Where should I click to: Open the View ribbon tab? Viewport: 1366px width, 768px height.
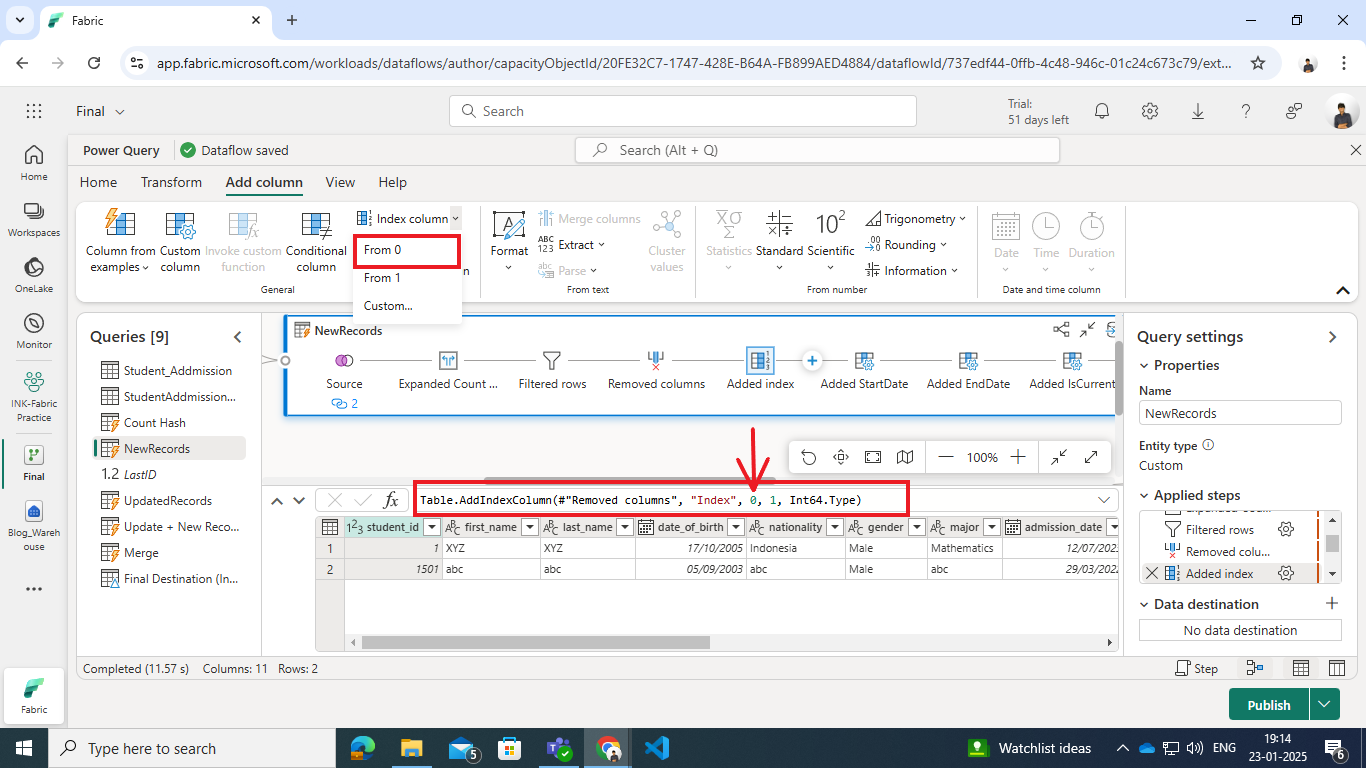(x=340, y=182)
